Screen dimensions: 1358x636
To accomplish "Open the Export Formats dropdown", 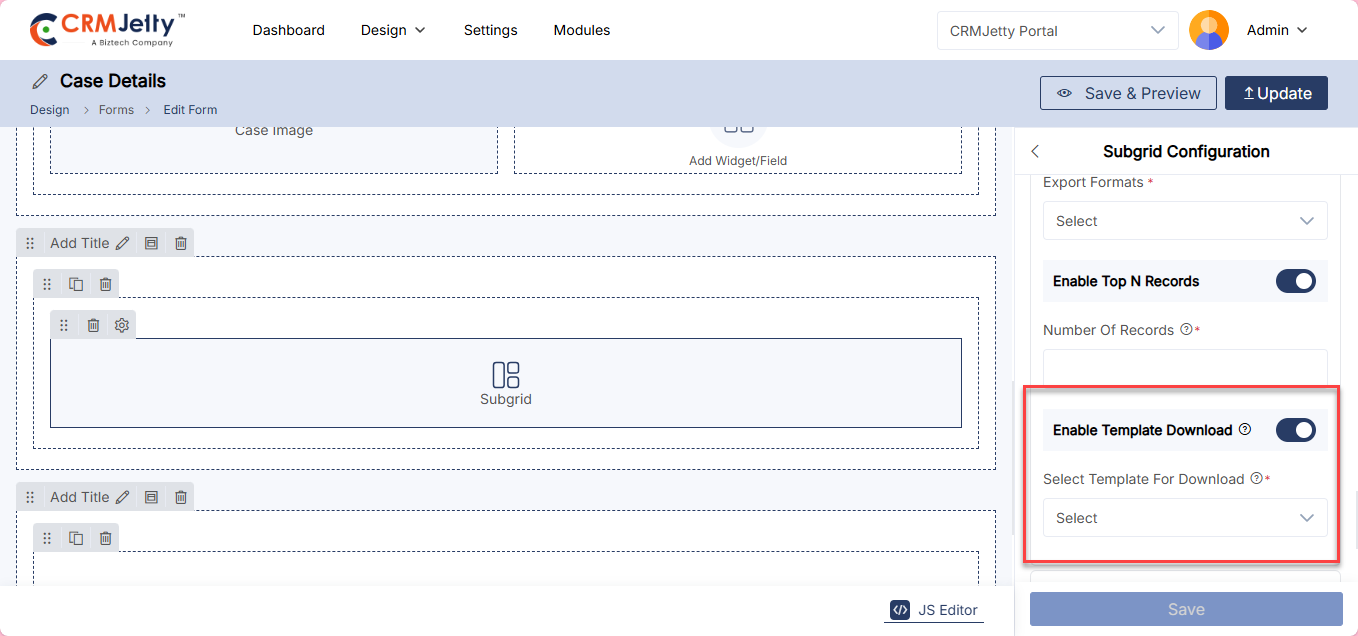I will [1184, 221].
